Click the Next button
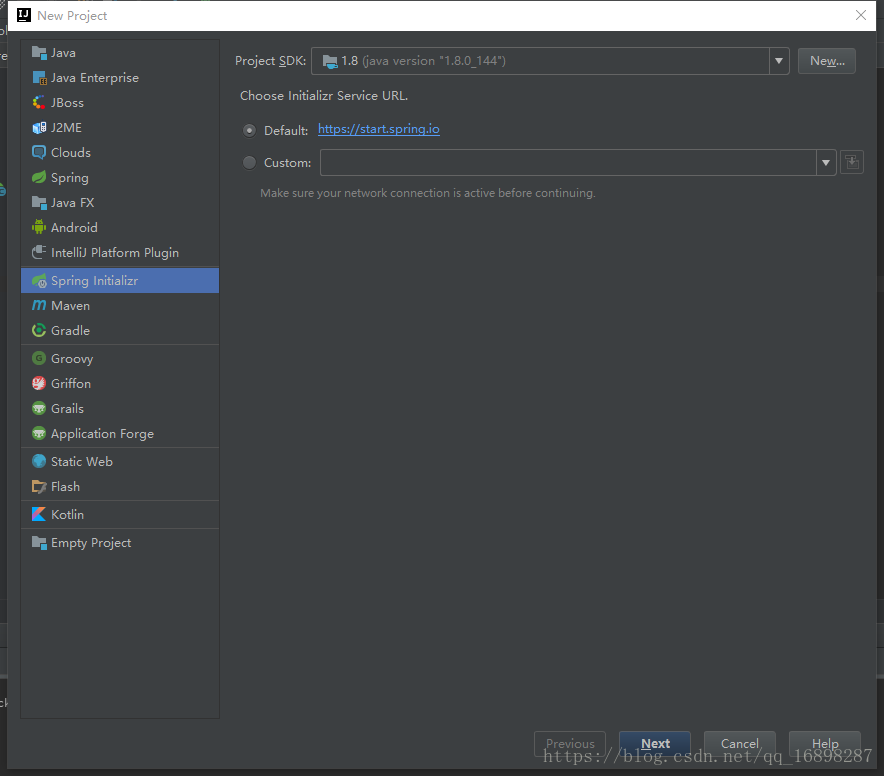Image resolution: width=884 pixels, height=776 pixels. [x=655, y=744]
